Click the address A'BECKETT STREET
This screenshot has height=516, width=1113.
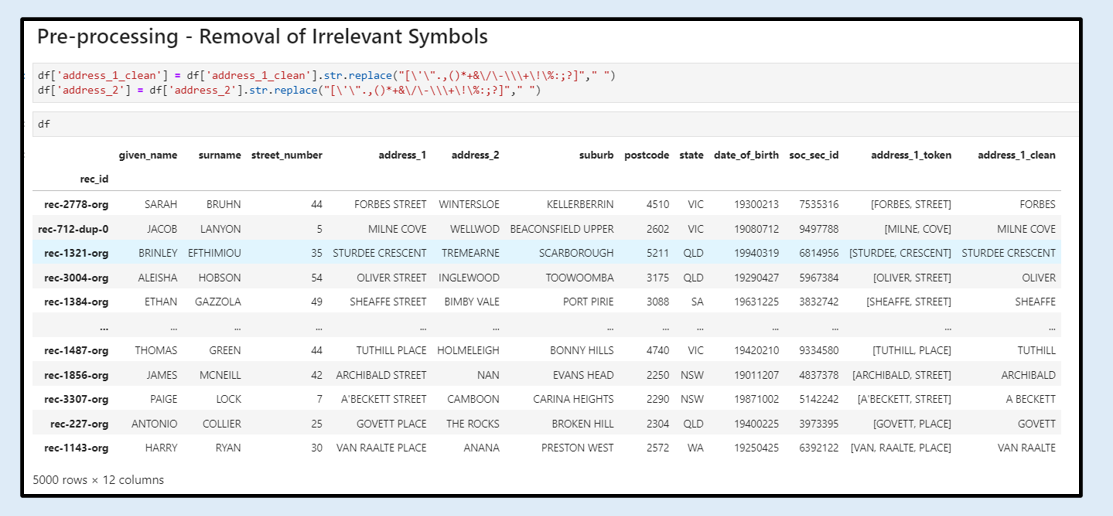[x=385, y=399]
